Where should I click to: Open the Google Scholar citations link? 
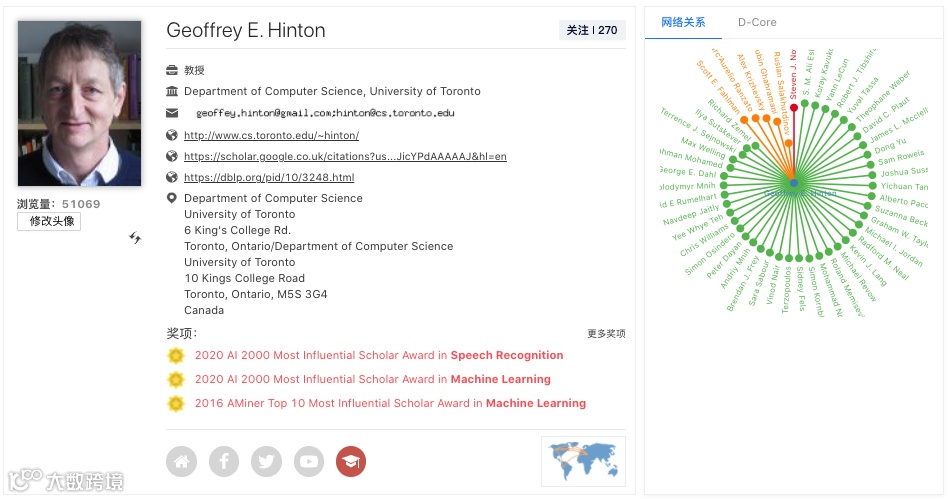click(x=345, y=156)
